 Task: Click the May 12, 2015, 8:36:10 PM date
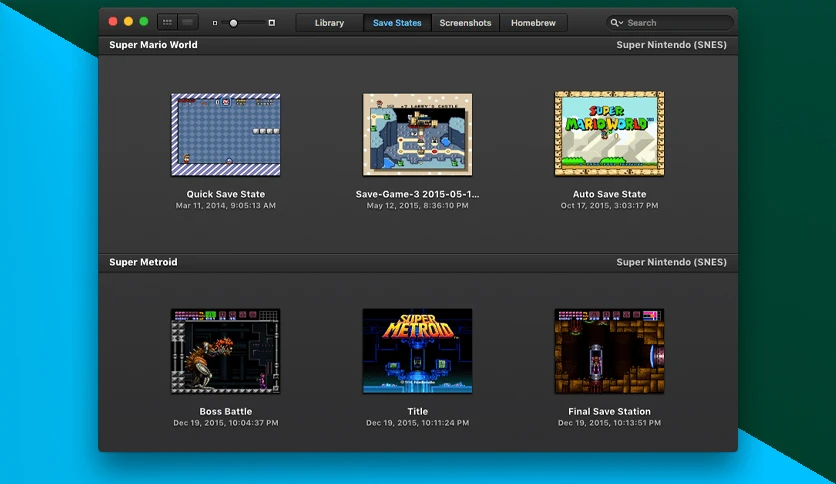pos(417,206)
